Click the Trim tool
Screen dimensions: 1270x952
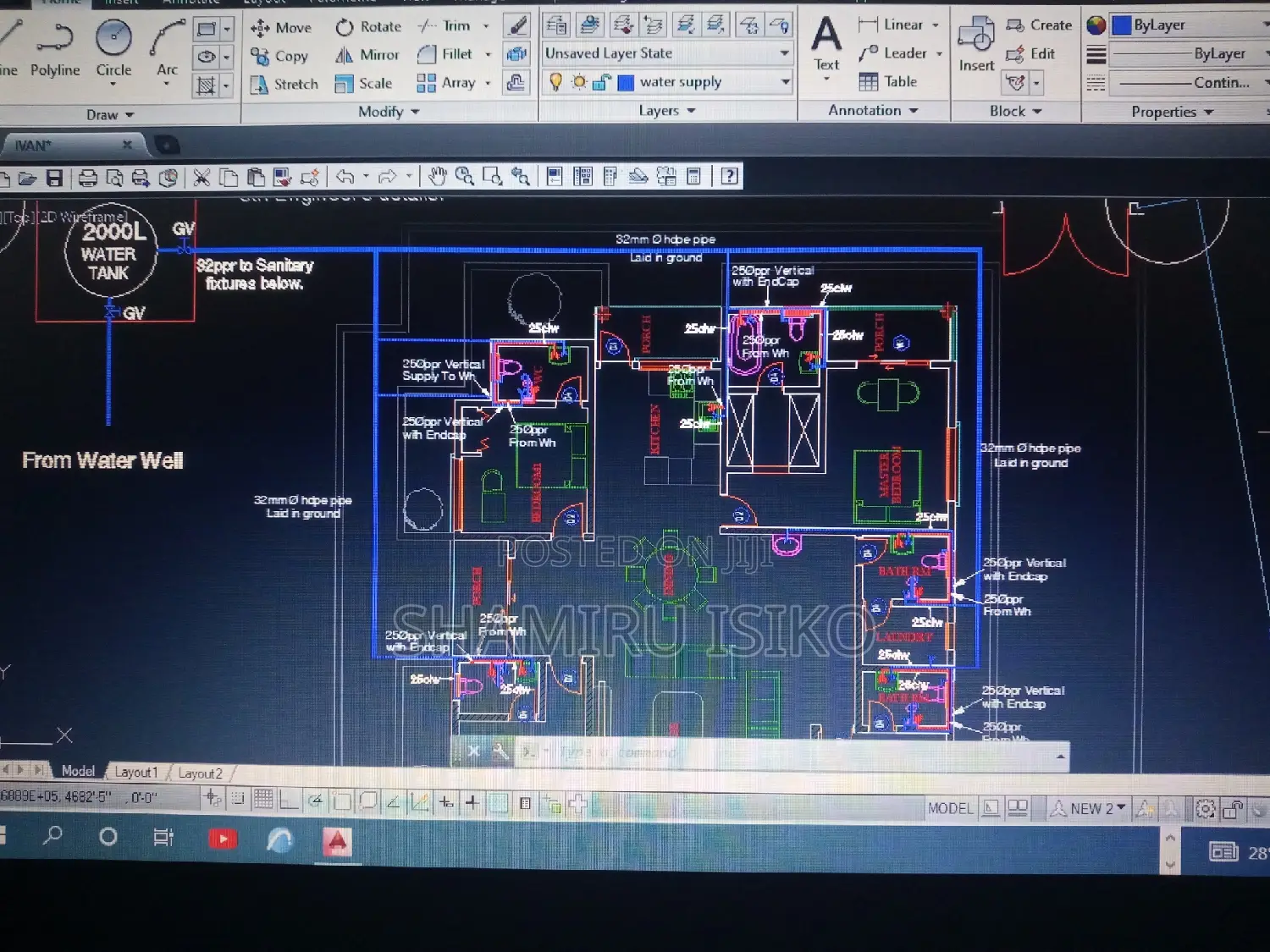coord(444,26)
